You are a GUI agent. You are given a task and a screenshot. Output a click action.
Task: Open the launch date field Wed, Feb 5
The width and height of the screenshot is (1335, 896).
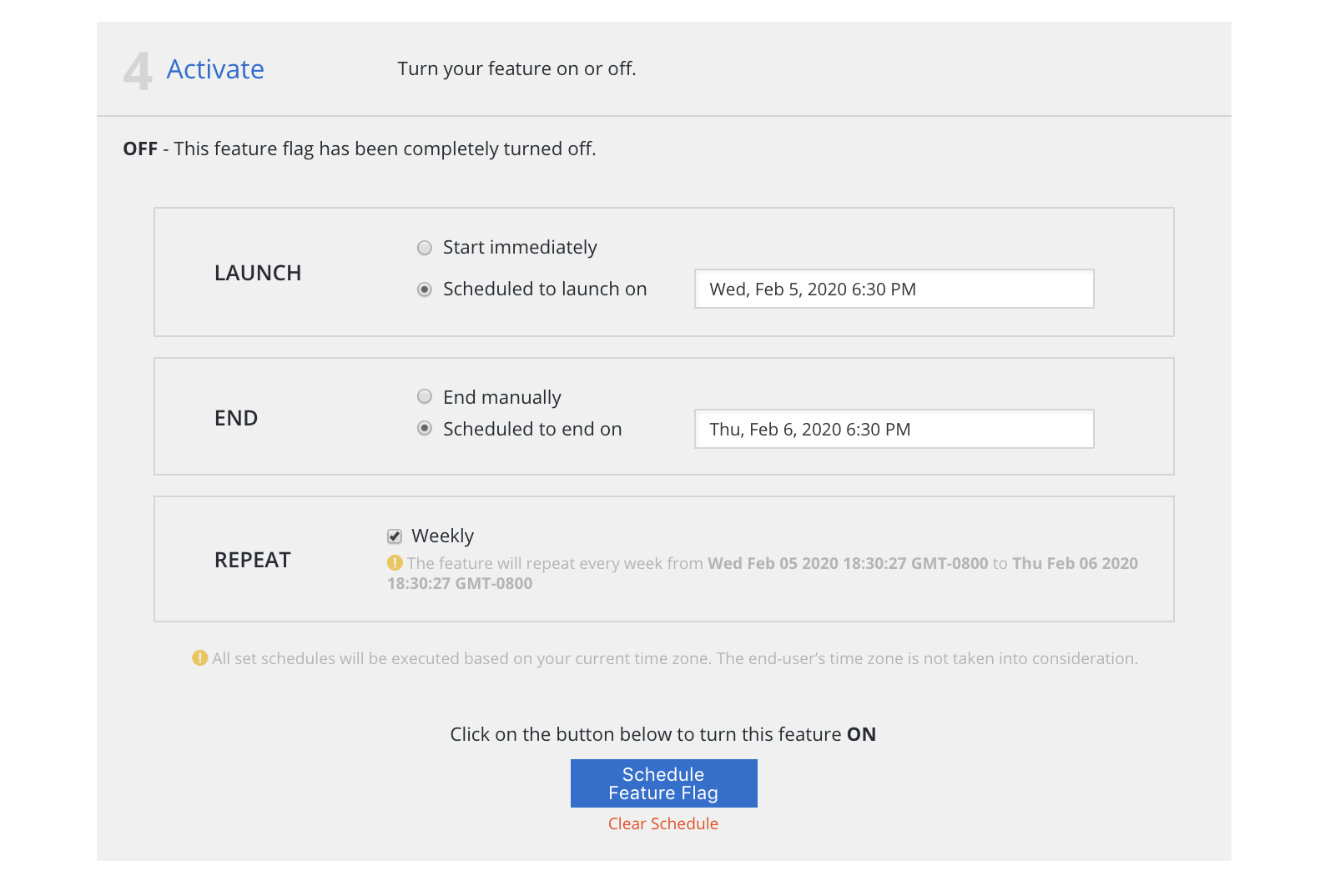click(894, 289)
